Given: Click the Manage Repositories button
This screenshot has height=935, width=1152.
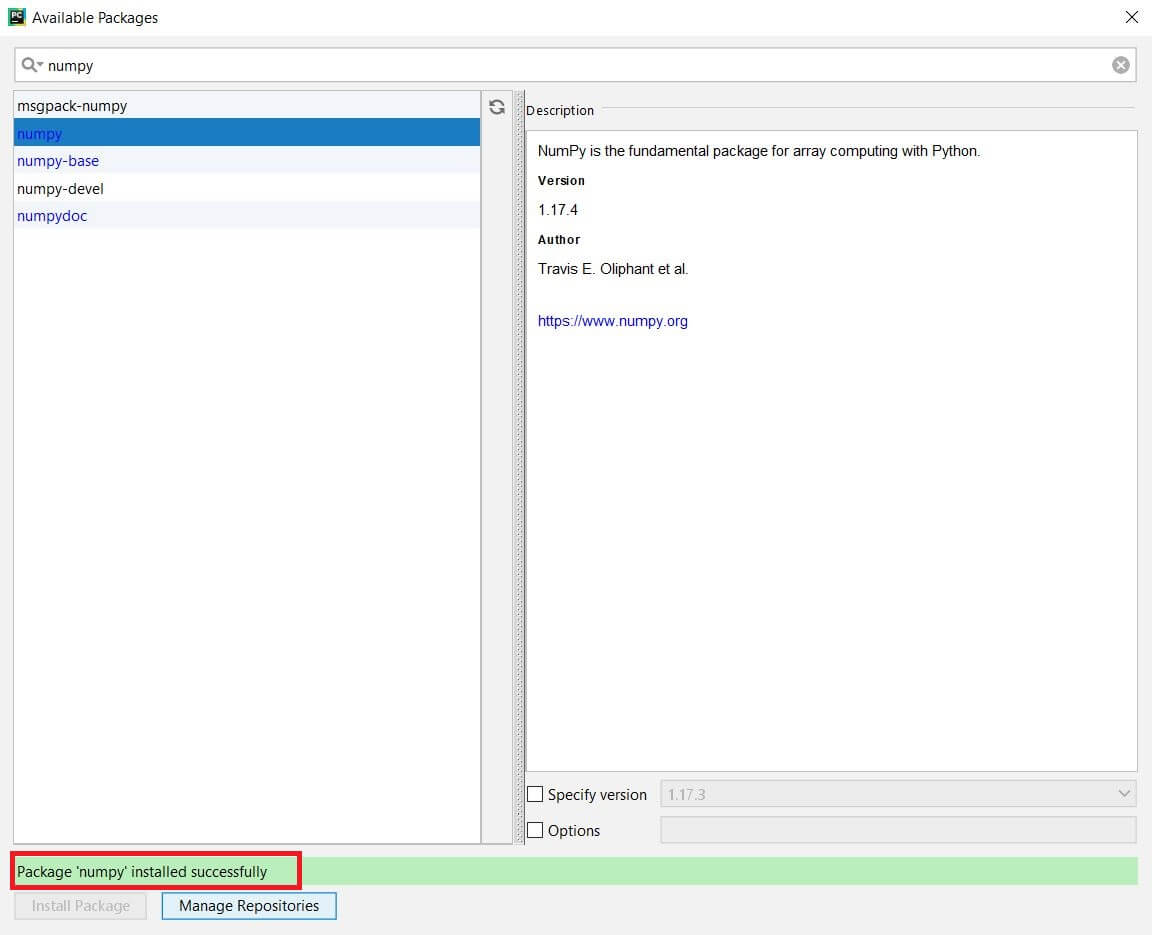Looking at the screenshot, I should pyautogui.click(x=249, y=906).
